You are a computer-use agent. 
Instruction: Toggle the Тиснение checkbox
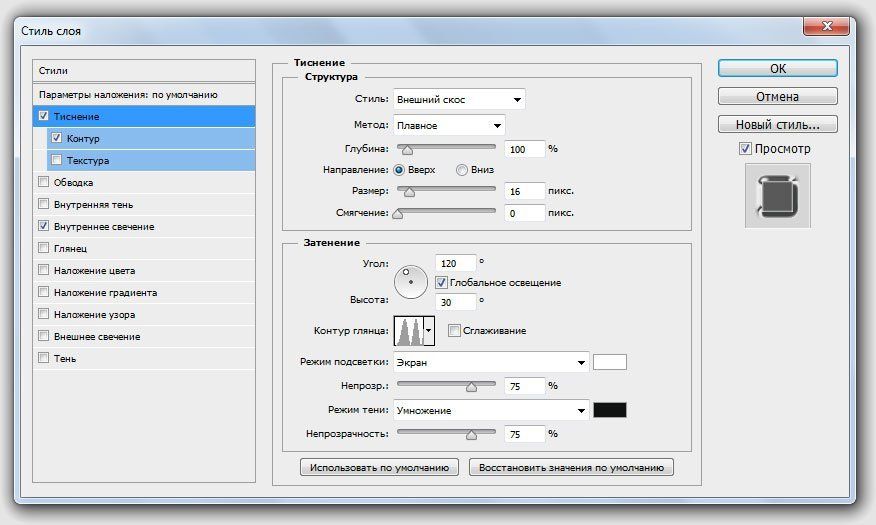click(x=44, y=116)
